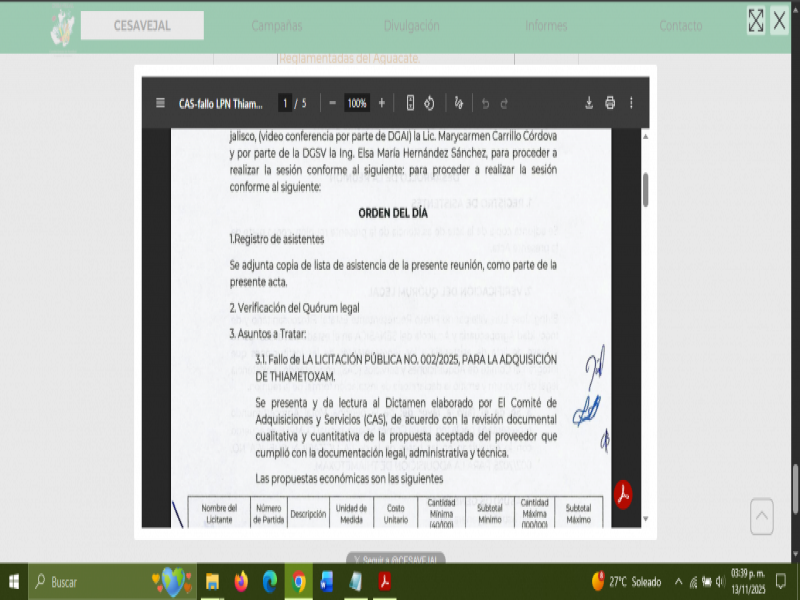
Task: Expand the PDF overlay to fullscreen
Action: 756,20
